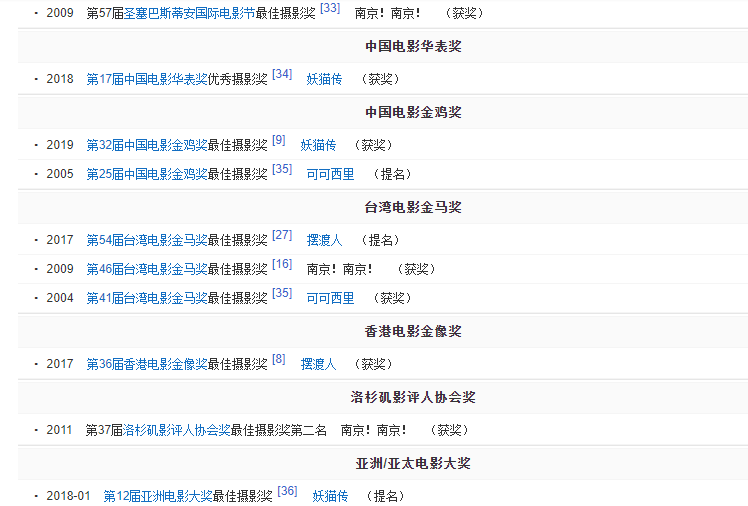
Task: Open citation [8] in the 2017 金像奖 row
Action: click(x=279, y=359)
